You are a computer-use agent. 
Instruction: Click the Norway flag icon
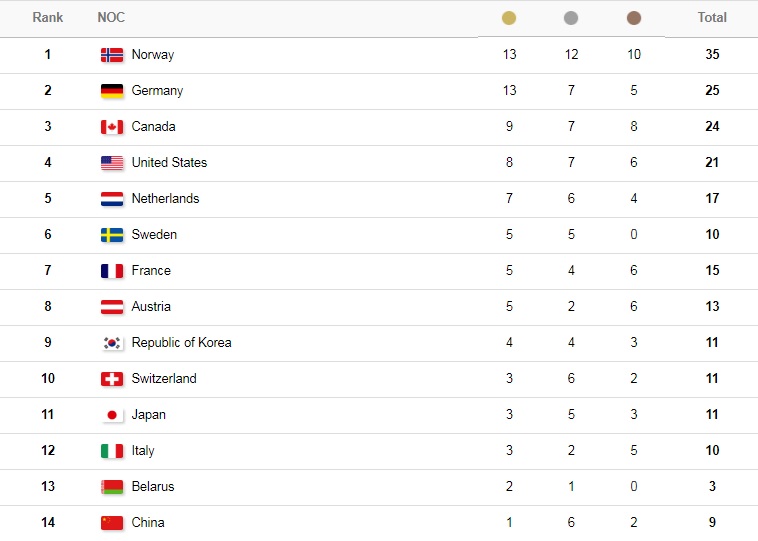[x=112, y=55]
